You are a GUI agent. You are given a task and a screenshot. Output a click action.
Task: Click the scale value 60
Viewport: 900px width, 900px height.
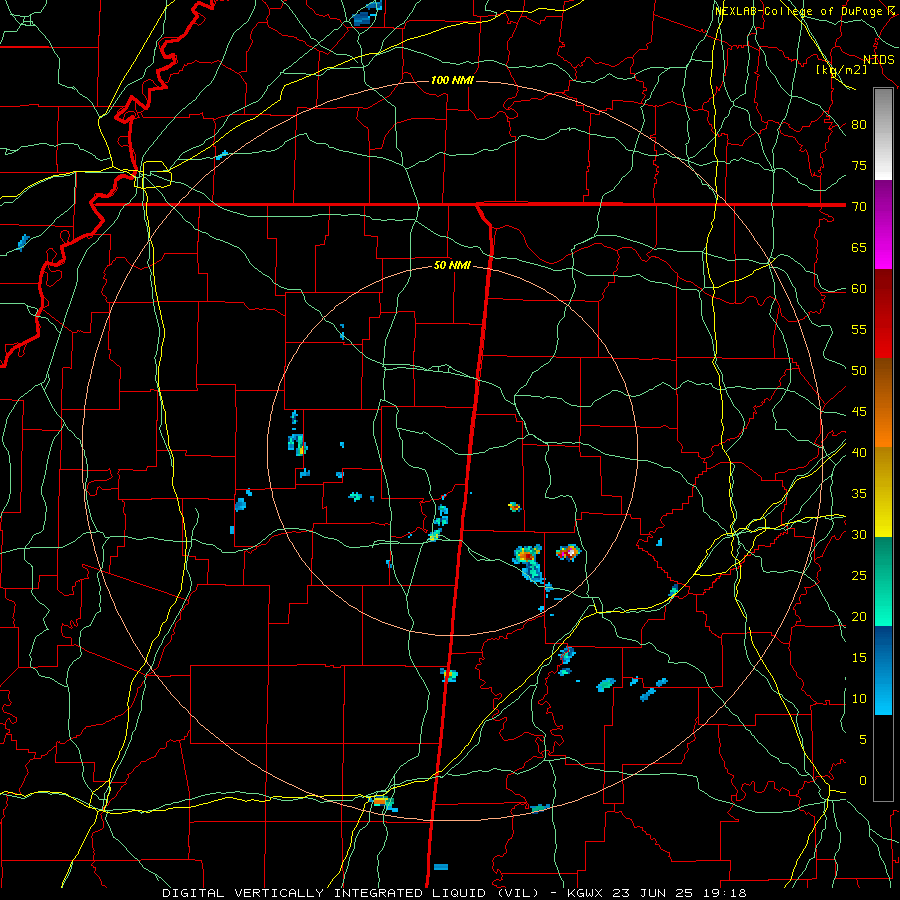click(859, 289)
